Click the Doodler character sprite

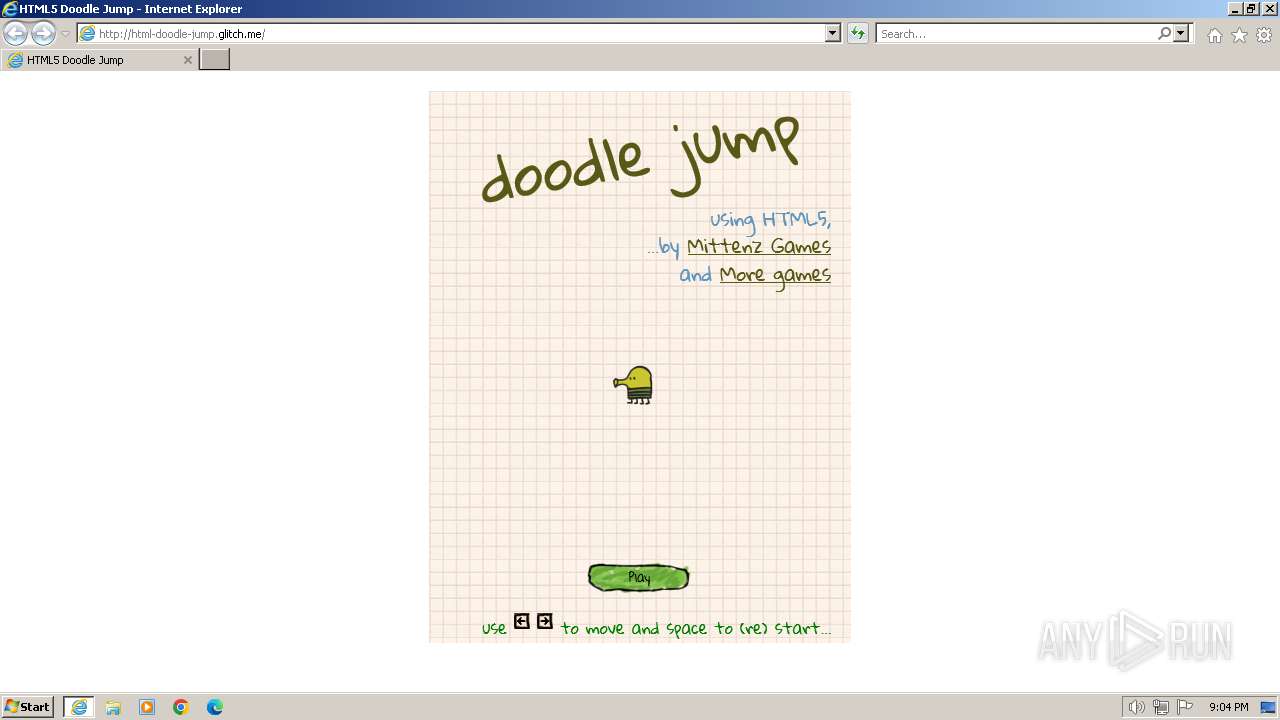click(634, 385)
